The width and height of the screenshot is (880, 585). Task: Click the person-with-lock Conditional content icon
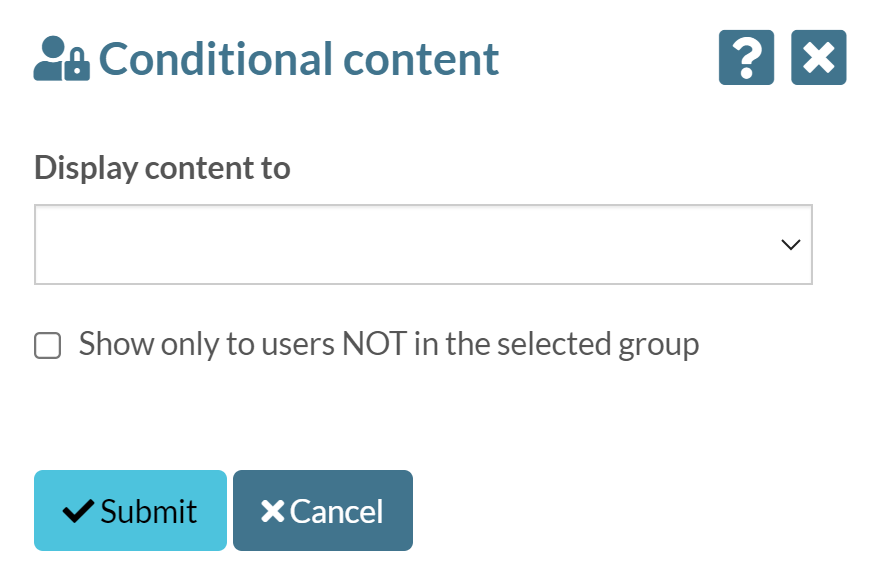60,58
